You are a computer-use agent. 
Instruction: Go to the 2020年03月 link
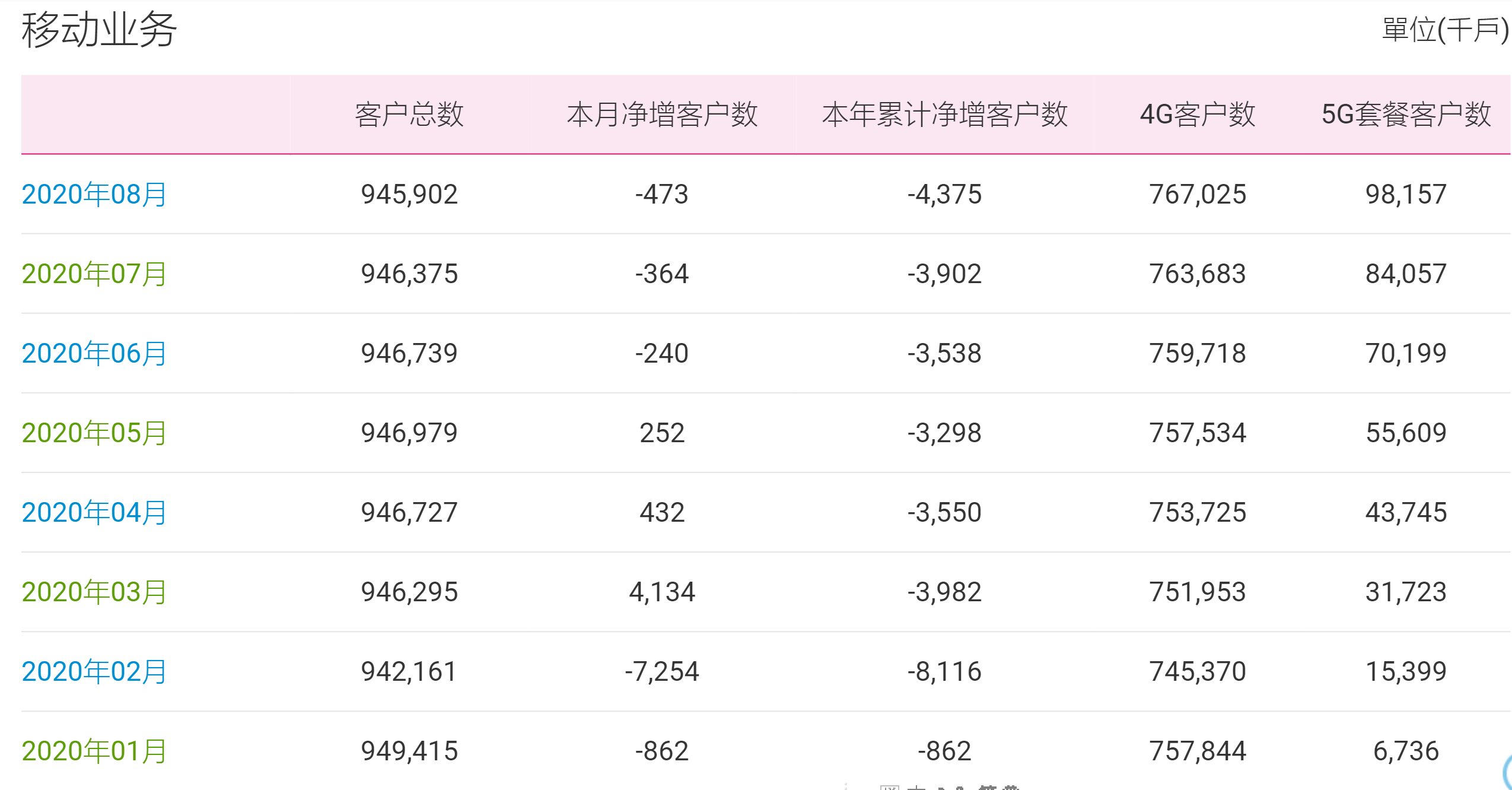click(94, 592)
